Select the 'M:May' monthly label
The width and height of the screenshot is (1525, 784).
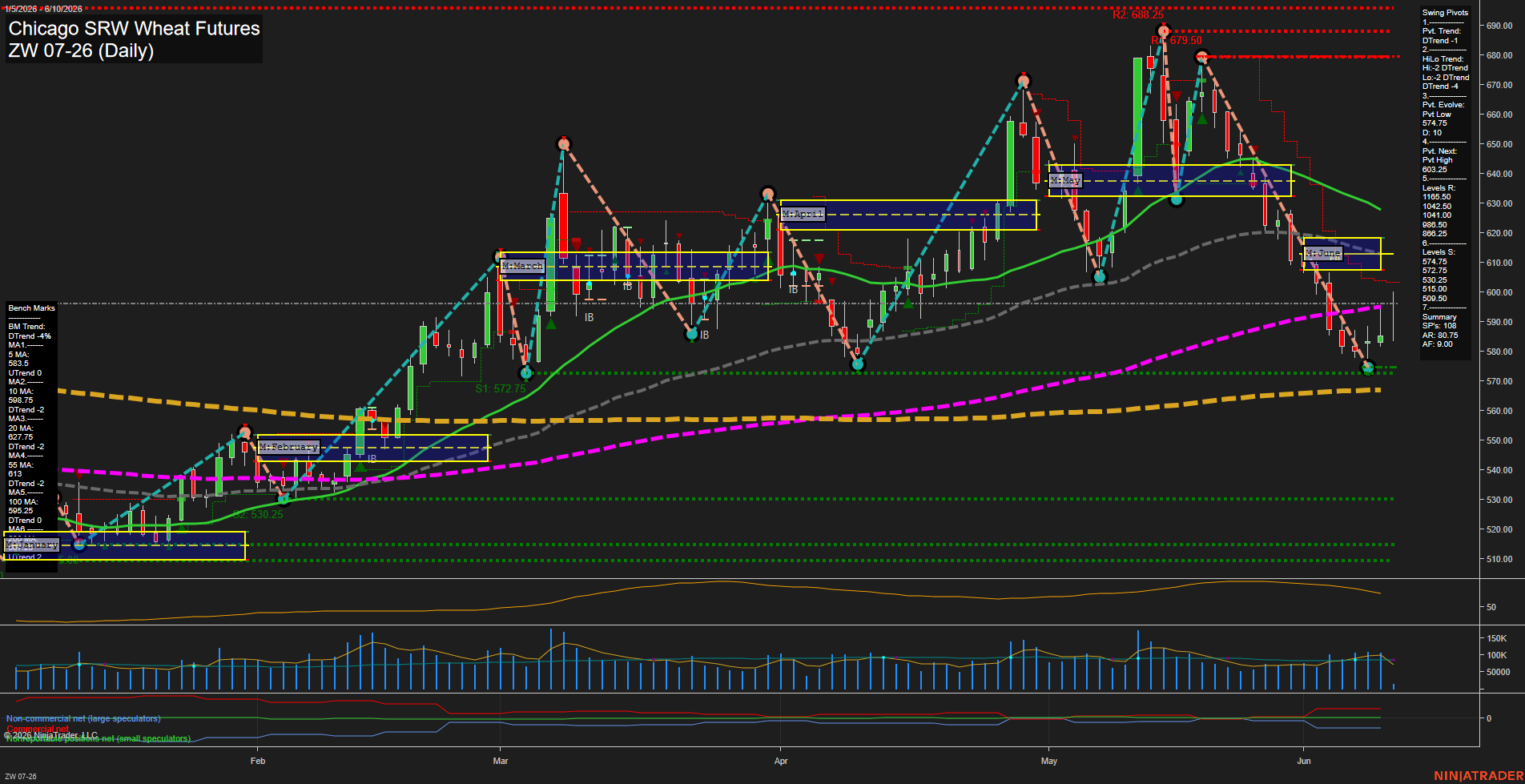[x=1065, y=180]
